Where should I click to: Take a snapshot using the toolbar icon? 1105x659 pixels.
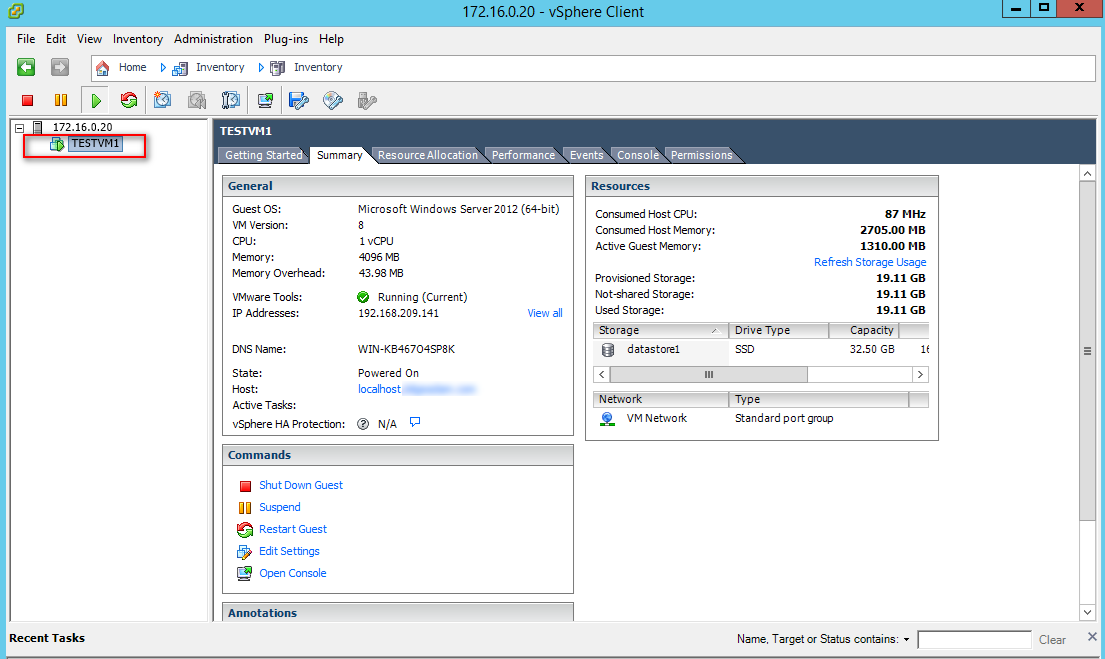coord(162,101)
